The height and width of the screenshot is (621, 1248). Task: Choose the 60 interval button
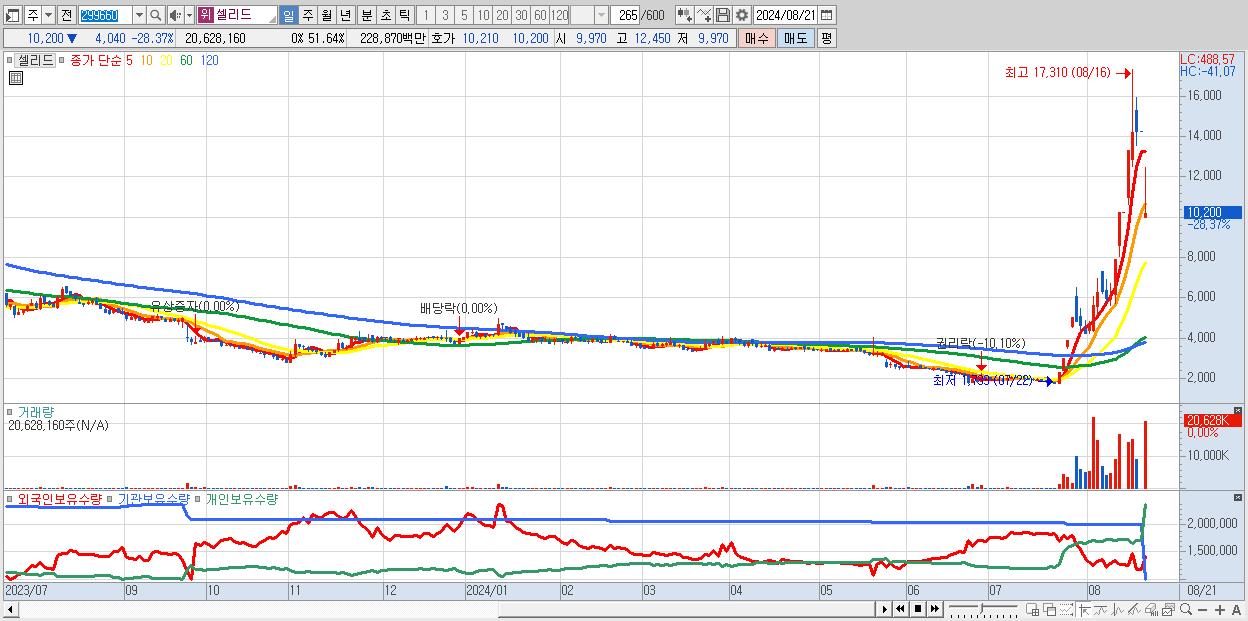click(x=540, y=15)
